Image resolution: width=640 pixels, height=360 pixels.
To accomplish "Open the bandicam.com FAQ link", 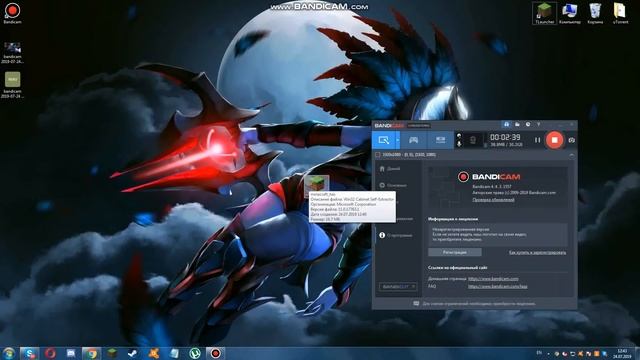I will pyautogui.click(x=497, y=287).
